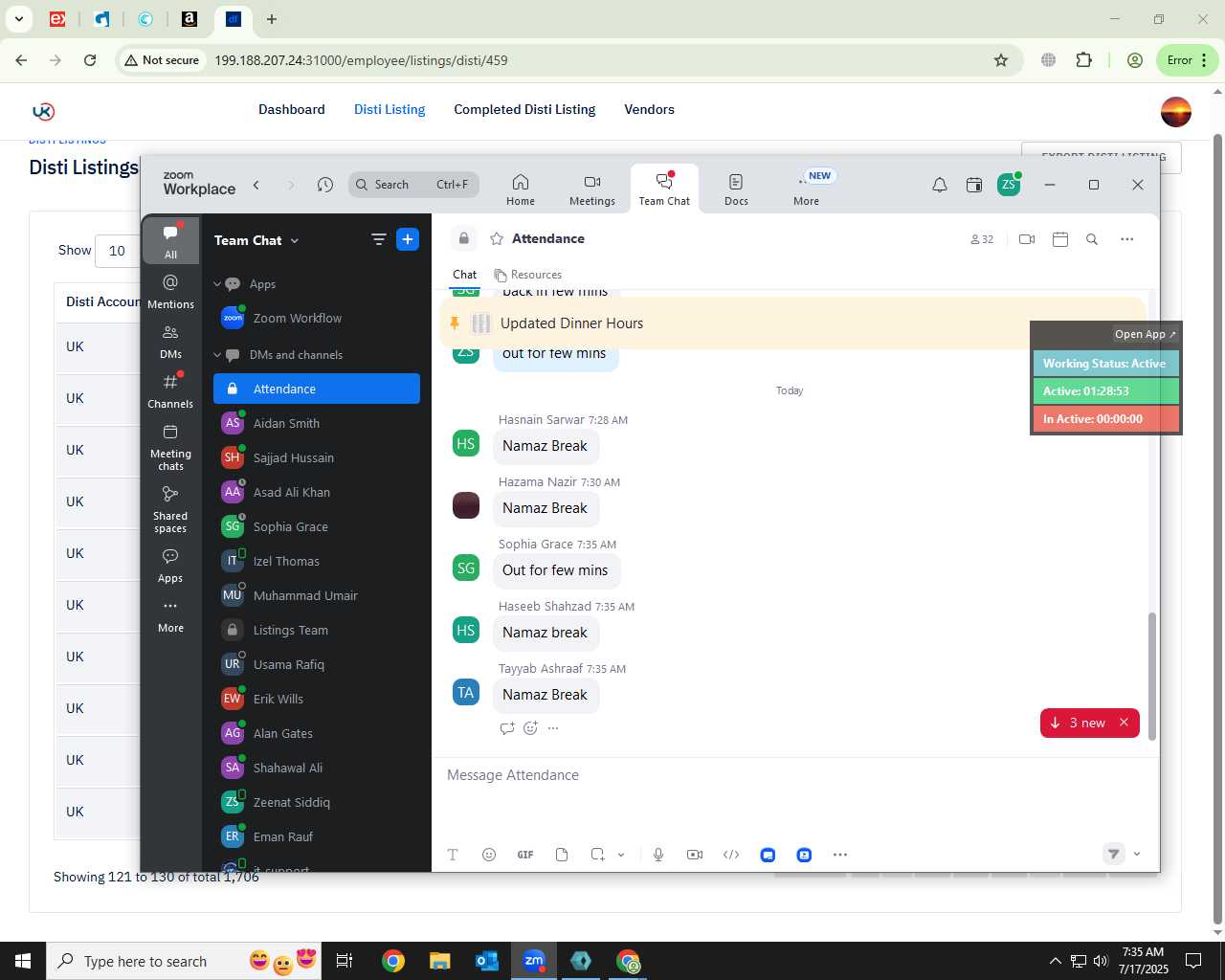Screen dimensions: 1225x980
Task: Open chat with Sajjad Hussain
Action: [x=317, y=457]
